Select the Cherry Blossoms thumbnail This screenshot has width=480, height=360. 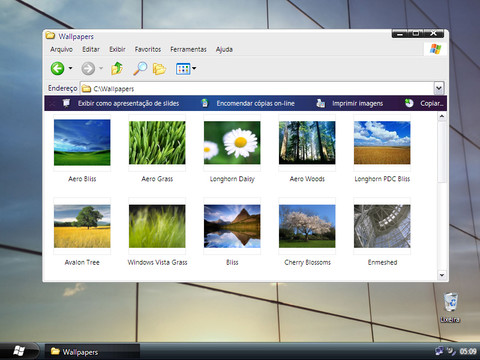[x=307, y=226]
